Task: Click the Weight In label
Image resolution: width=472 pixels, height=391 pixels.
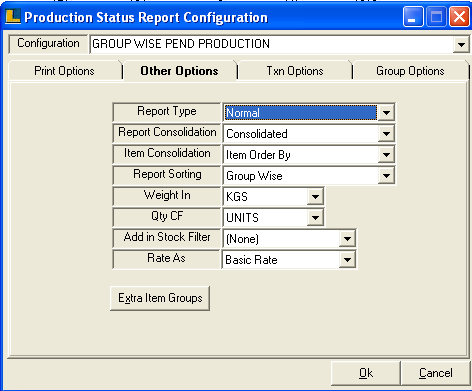Action: 167,196
